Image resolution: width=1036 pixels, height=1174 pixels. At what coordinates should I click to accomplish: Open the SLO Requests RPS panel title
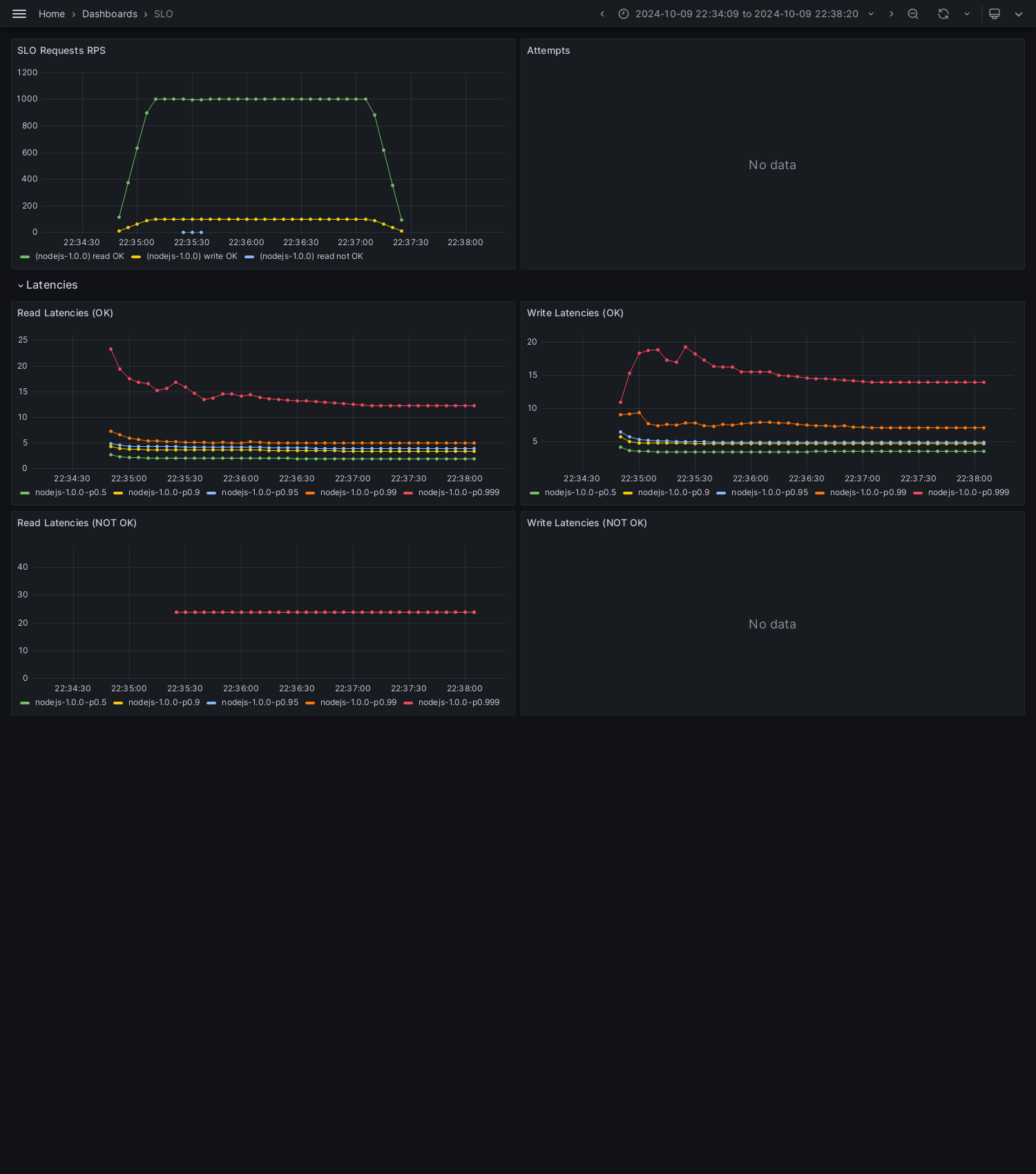click(61, 50)
